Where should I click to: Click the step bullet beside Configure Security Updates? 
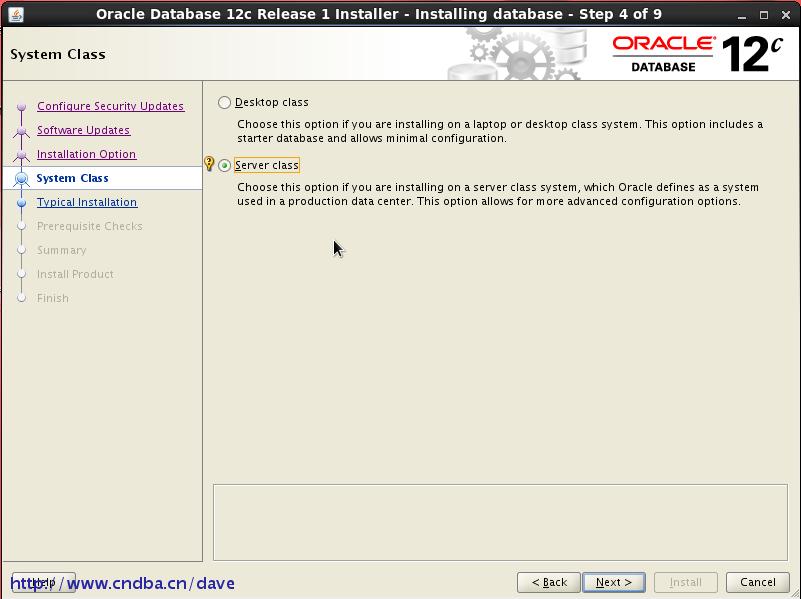tap(21, 107)
